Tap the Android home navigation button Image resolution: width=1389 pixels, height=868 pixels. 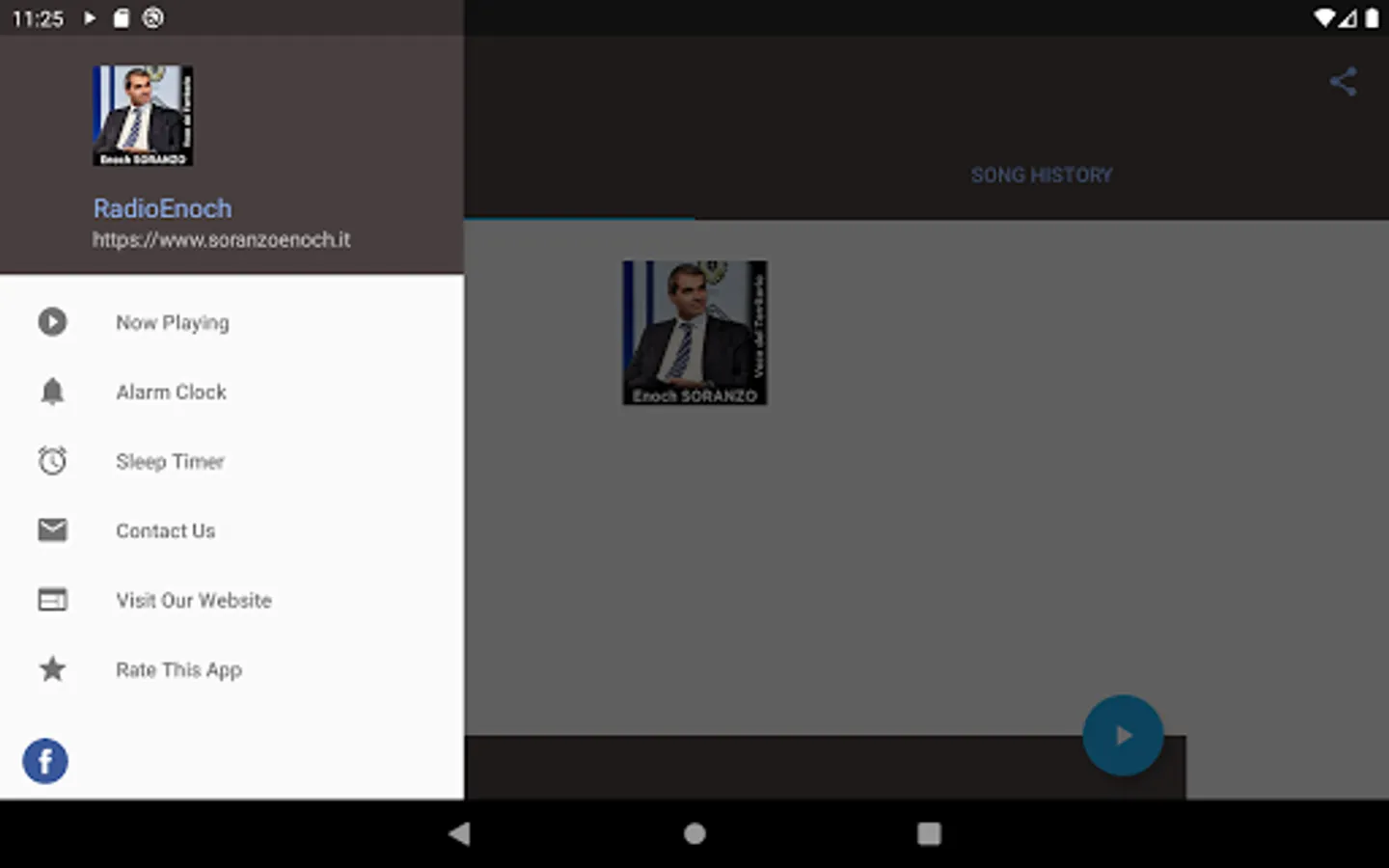coord(694,833)
